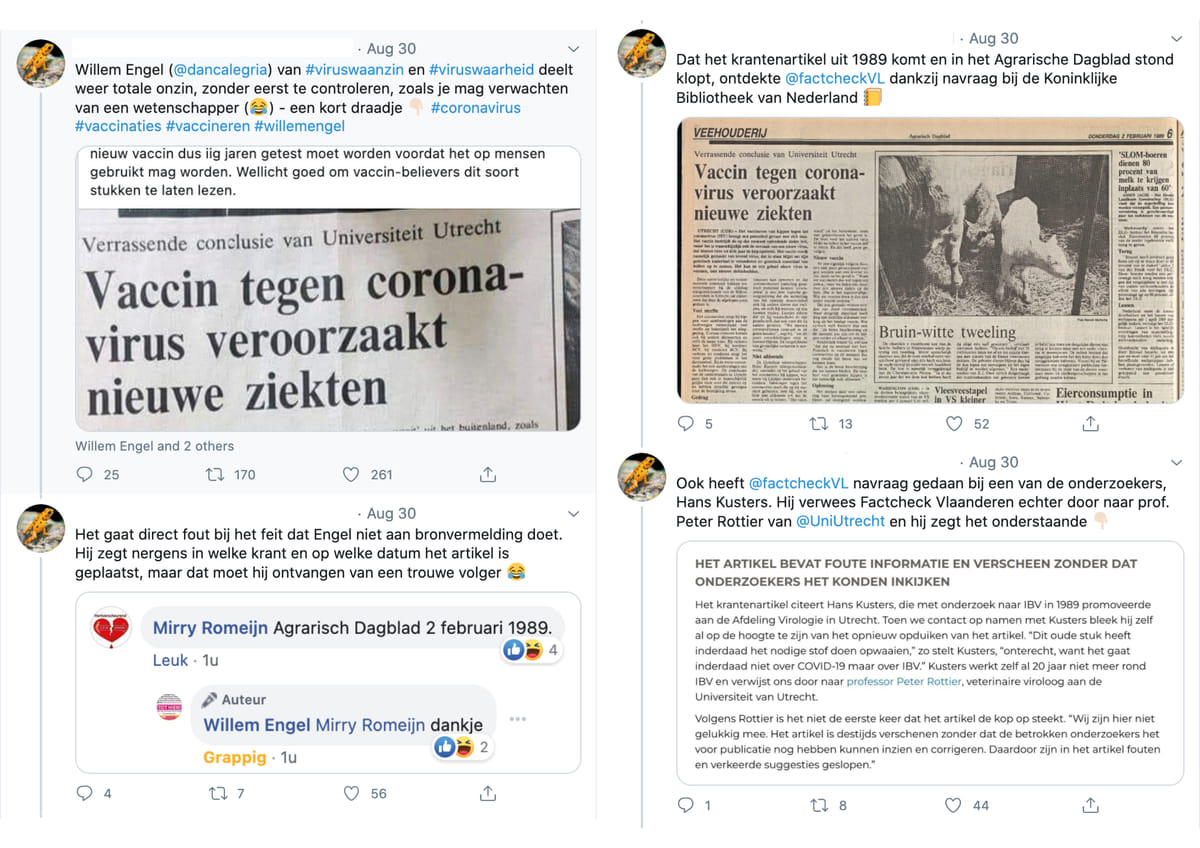Retweet the tweet with 170 retweets
This screenshot has width=1200, height=848.
tap(214, 474)
